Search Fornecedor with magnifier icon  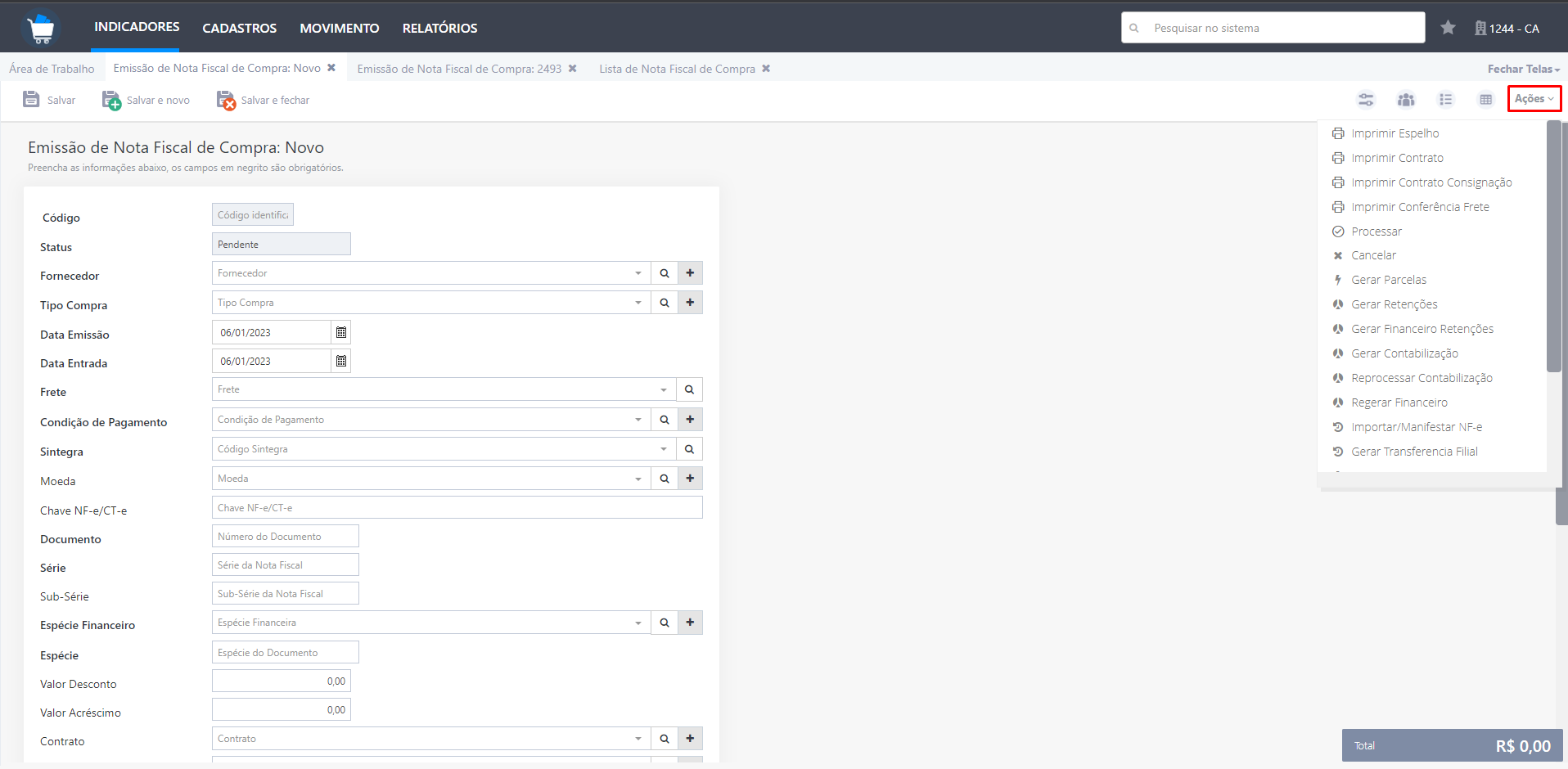pos(665,273)
